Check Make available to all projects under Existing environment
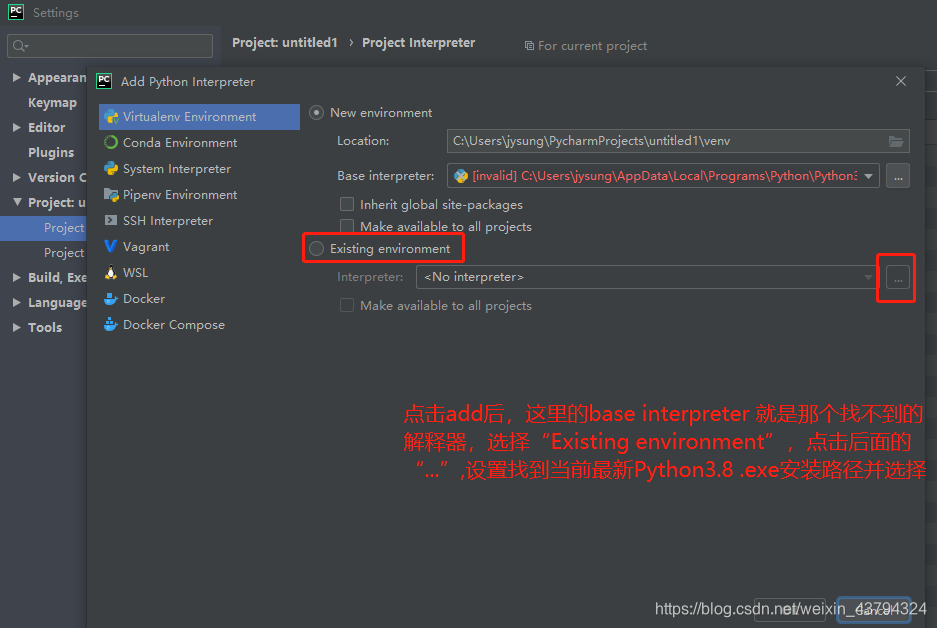The height and width of the screenshot is (628, 937). pos(347,305)
